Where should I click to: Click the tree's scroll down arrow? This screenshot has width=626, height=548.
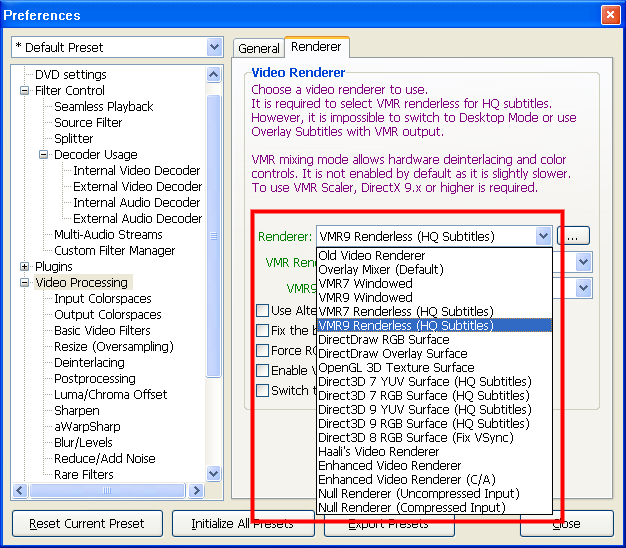pos(214,473)
